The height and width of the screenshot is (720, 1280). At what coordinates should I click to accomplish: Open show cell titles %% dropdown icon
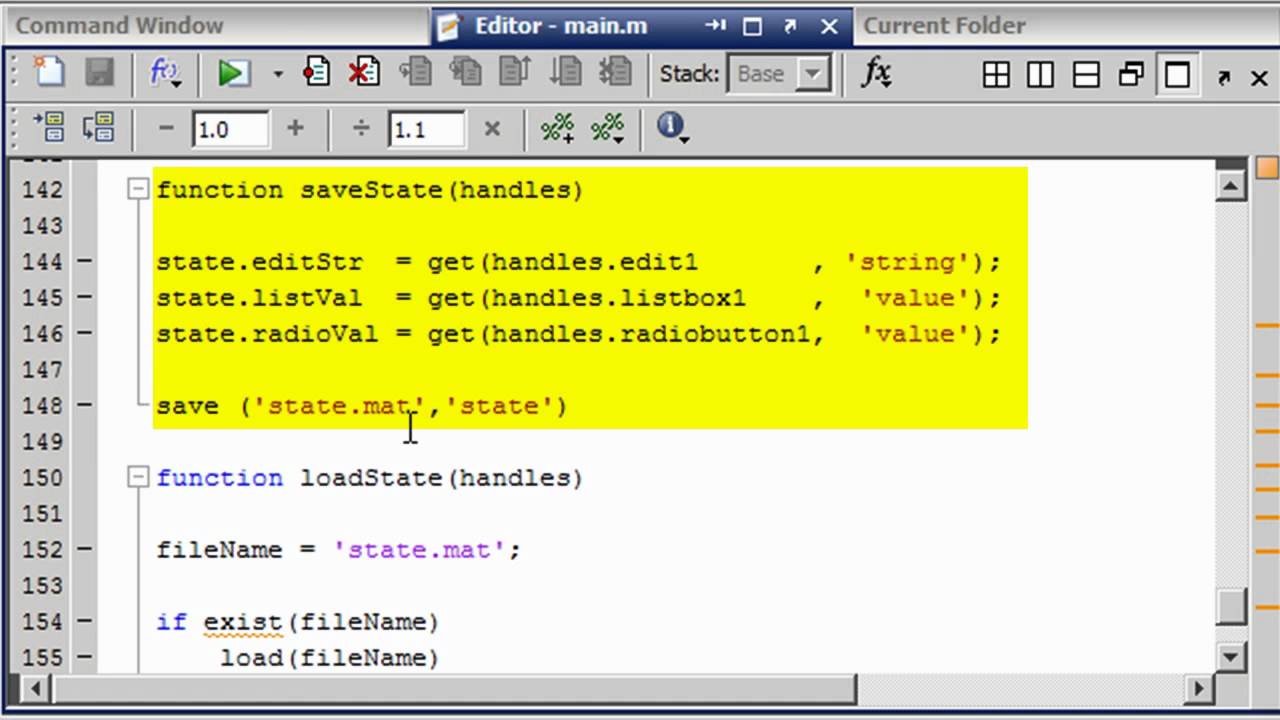click(x=608, y=128)
